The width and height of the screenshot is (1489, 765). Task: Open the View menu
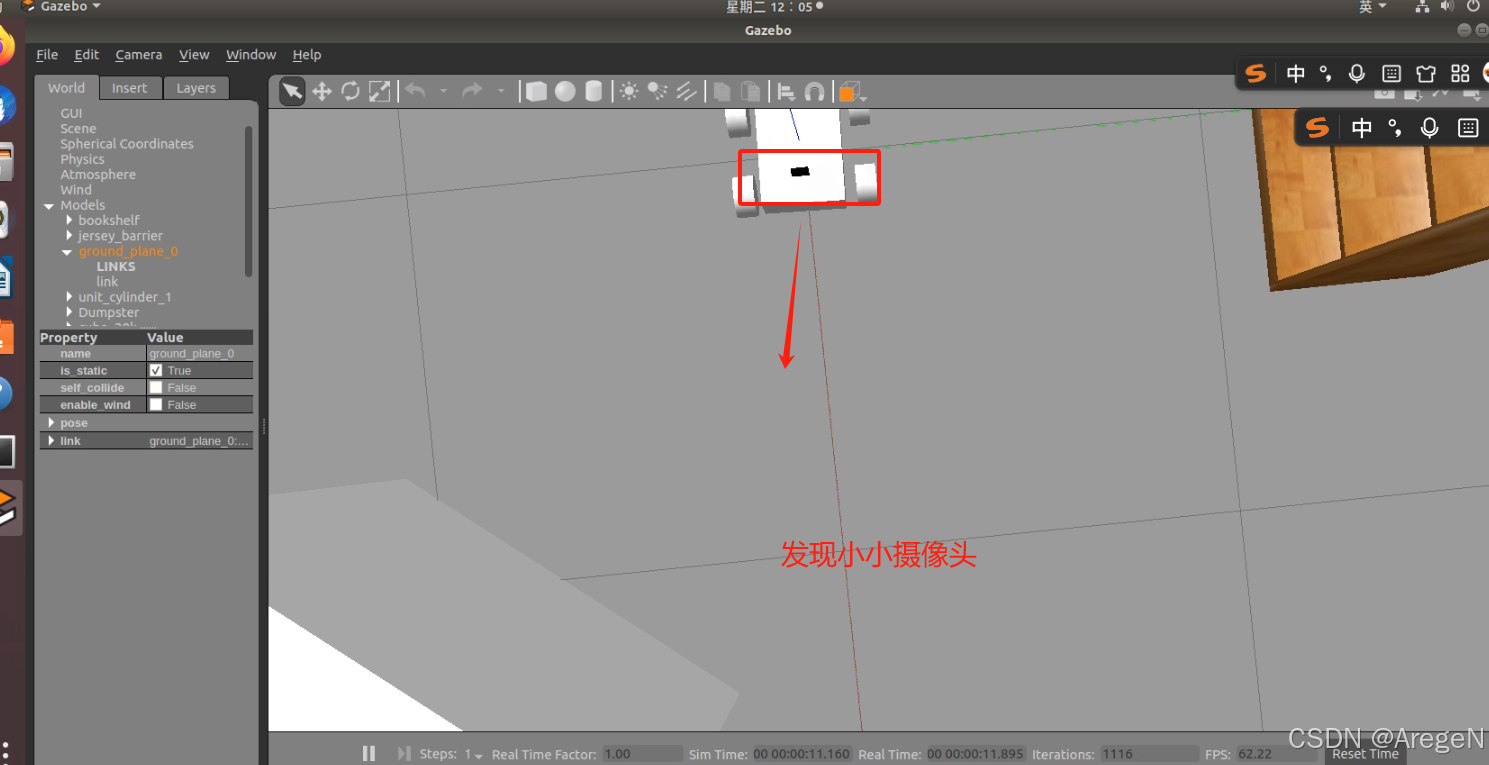click(x=194, y=55)
